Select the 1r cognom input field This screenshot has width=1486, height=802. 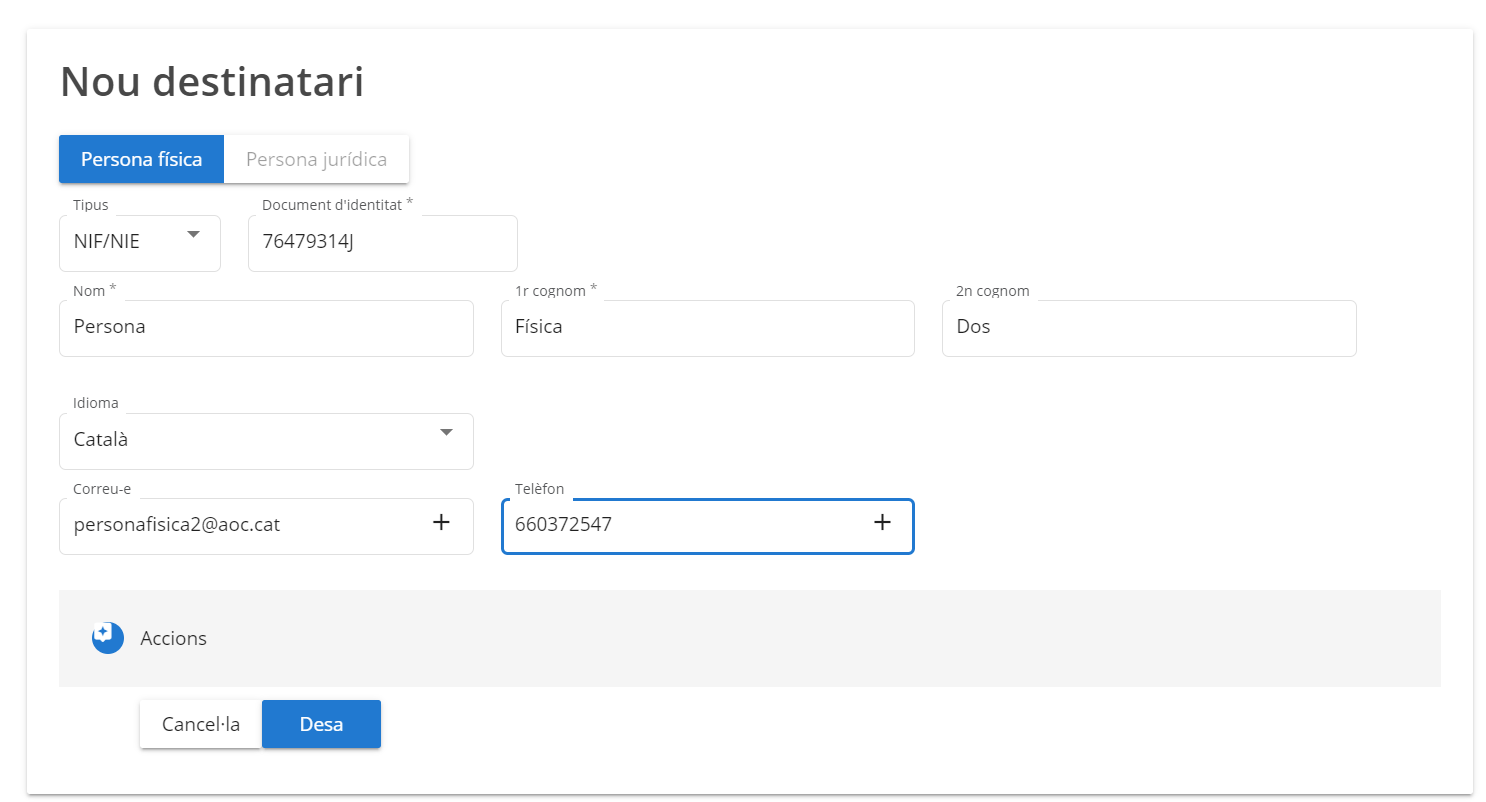tap(707, 327)
